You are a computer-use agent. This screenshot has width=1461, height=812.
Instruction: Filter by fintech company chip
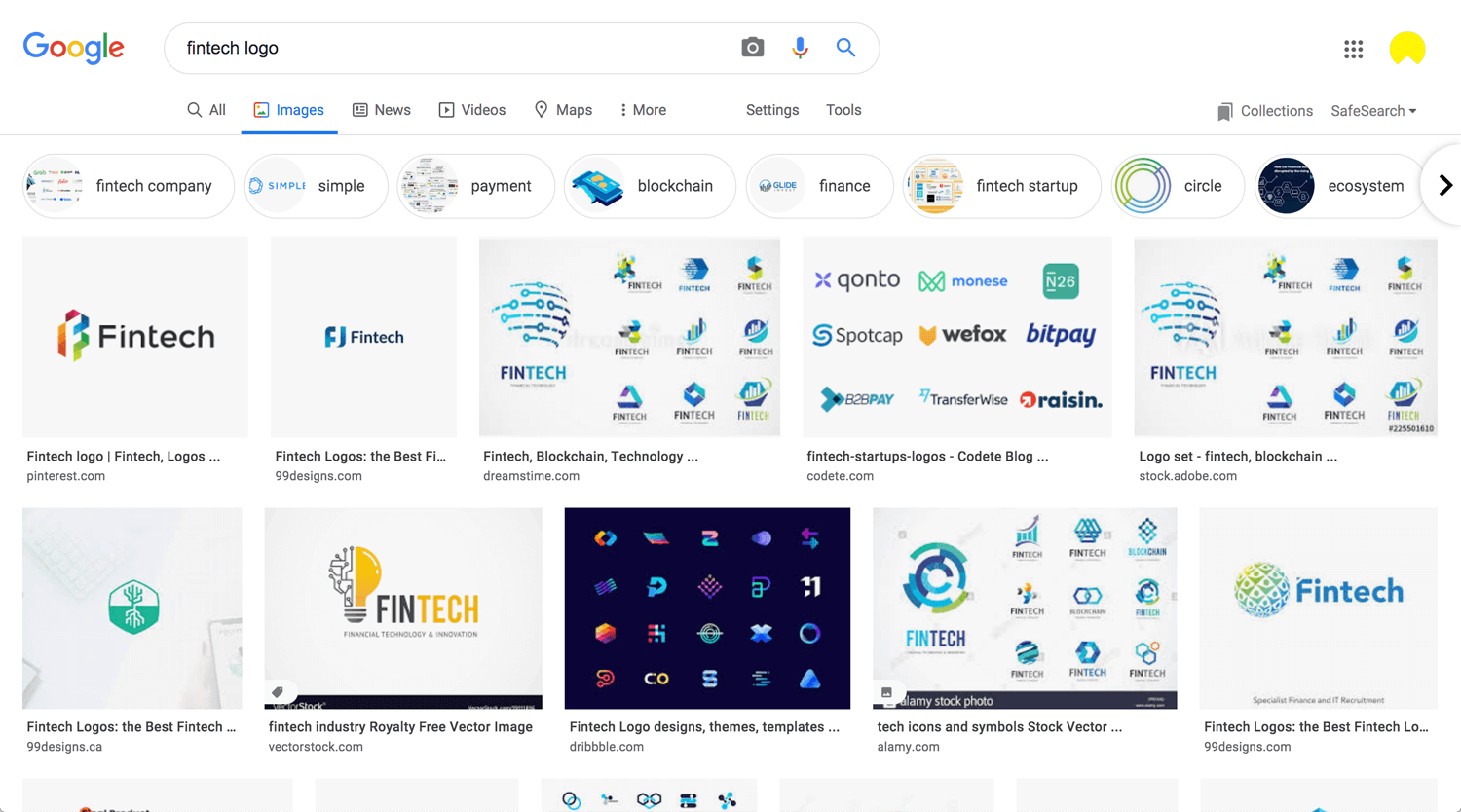point(129,186)
